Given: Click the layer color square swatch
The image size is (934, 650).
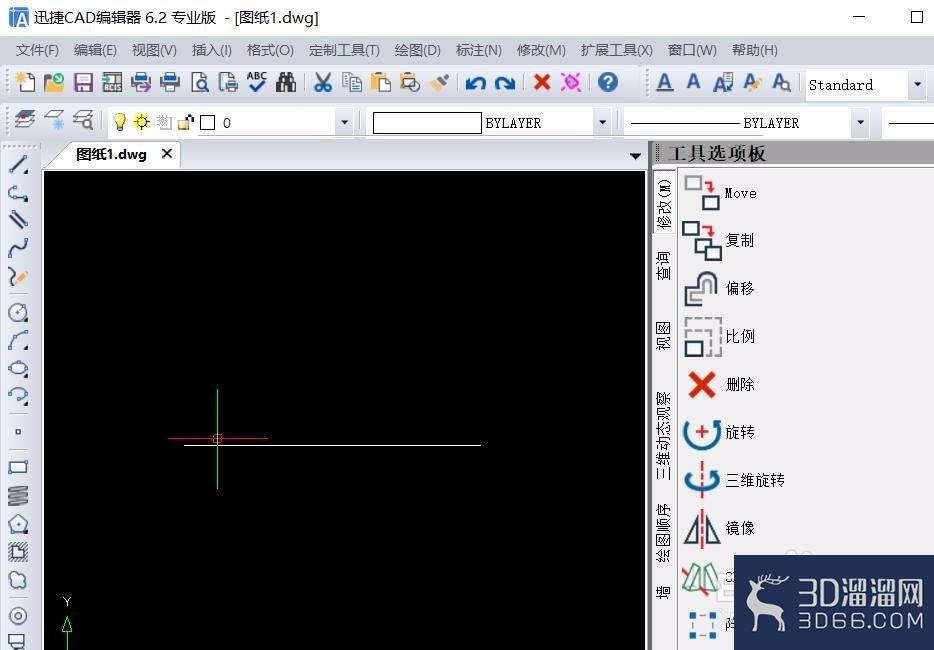Looking at the screenshot, I should (x=207, y=123).
